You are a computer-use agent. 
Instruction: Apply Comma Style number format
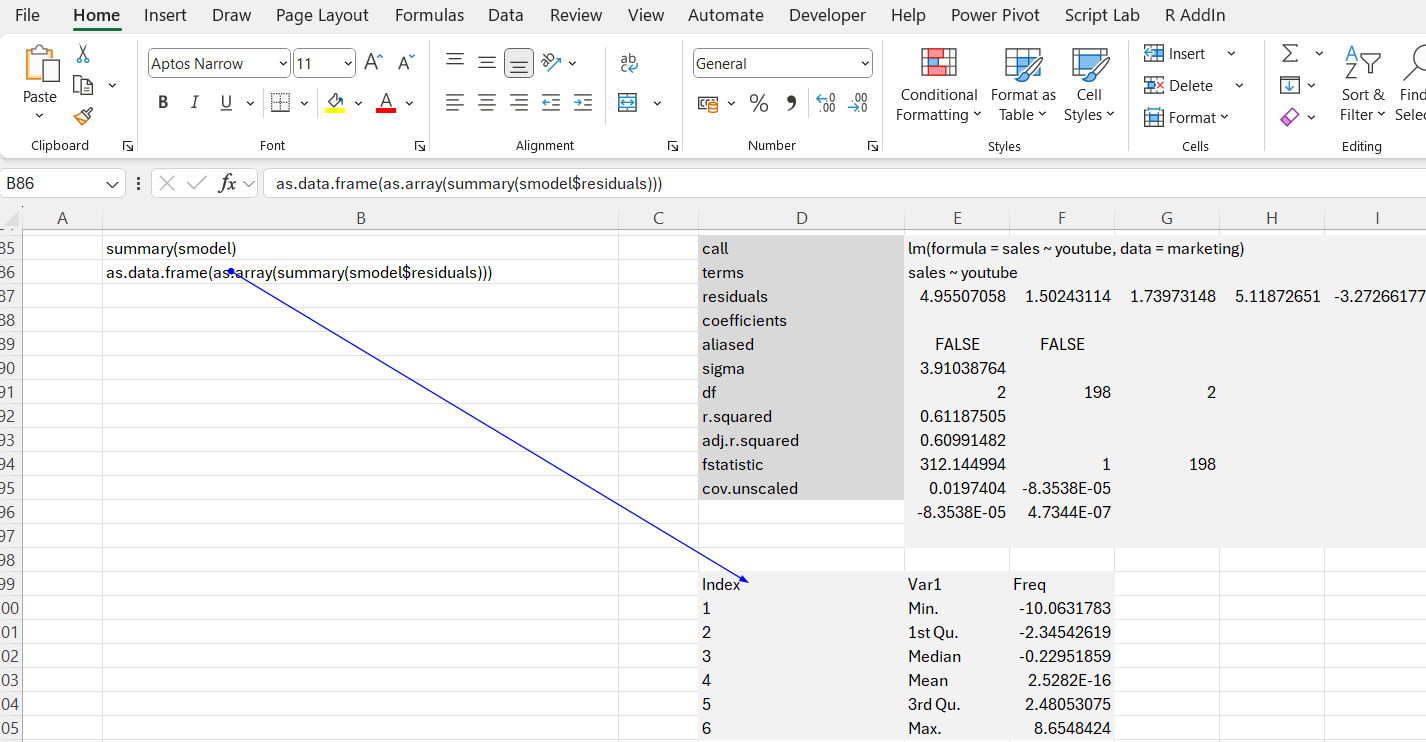(x=791, y=103)
